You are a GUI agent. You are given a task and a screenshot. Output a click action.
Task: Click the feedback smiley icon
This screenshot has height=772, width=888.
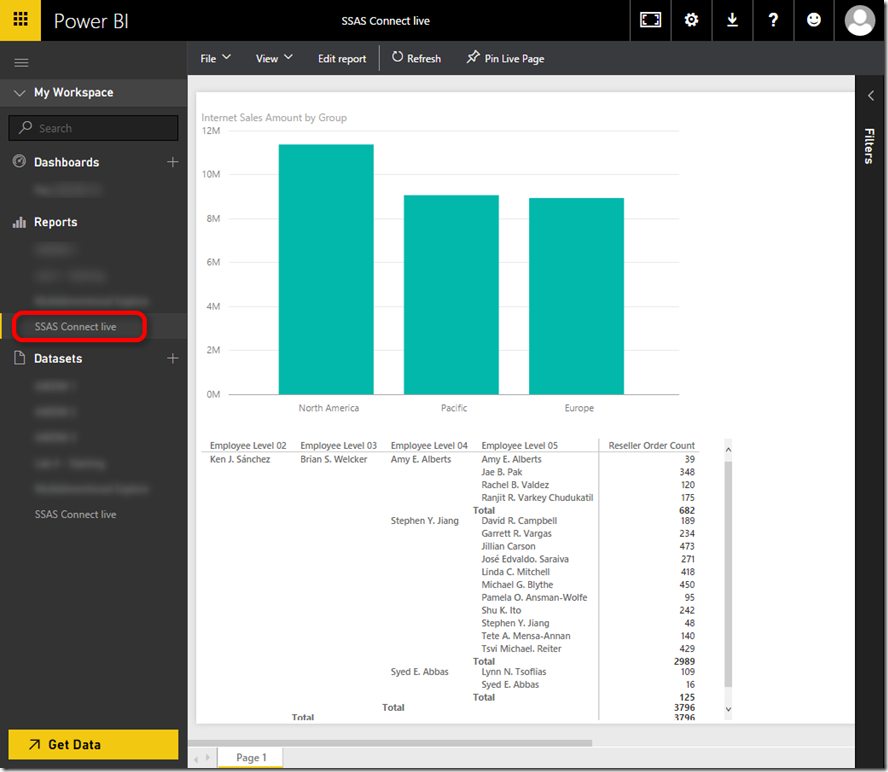coord(814,20)
